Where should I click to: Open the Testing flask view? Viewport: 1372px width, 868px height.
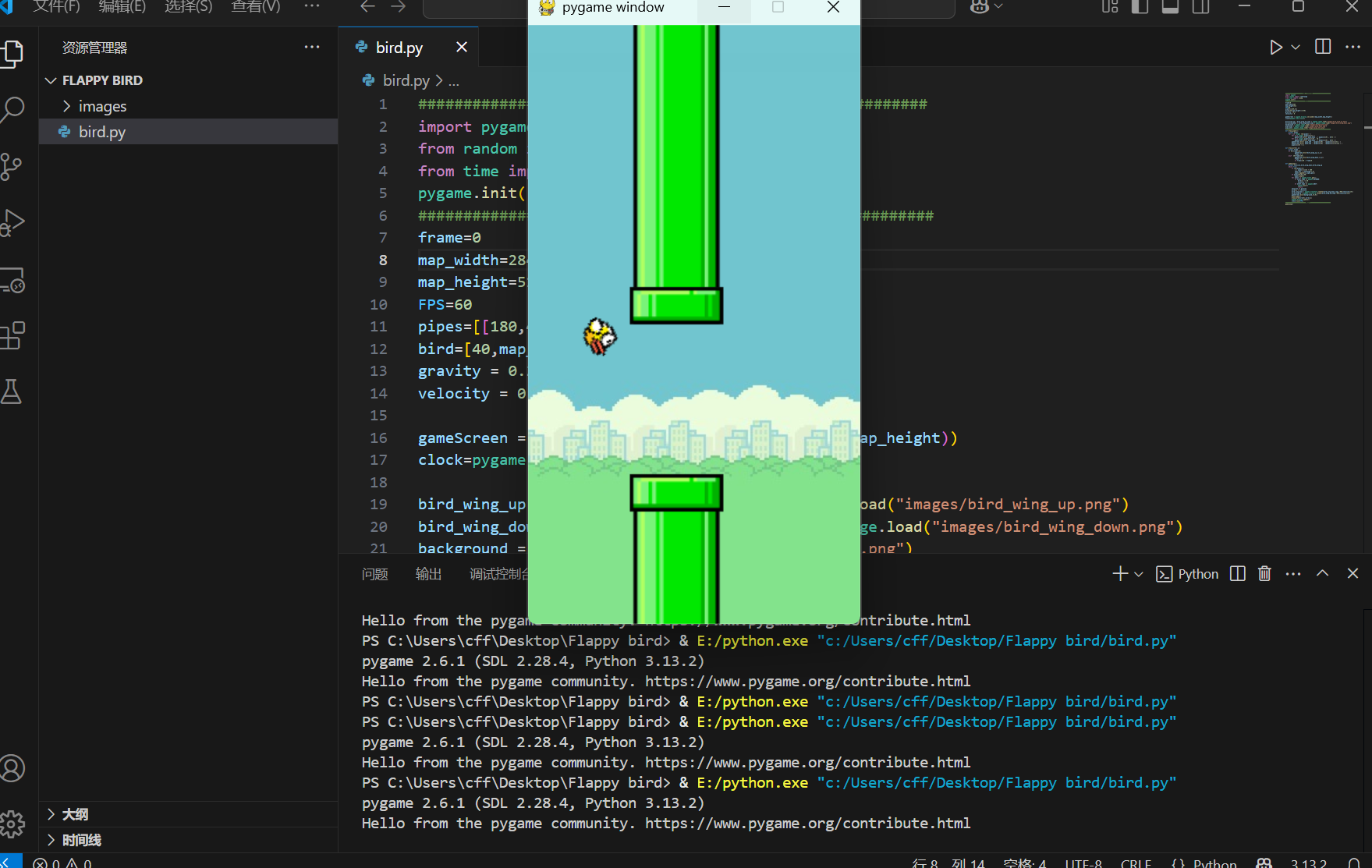coord(12,391)
